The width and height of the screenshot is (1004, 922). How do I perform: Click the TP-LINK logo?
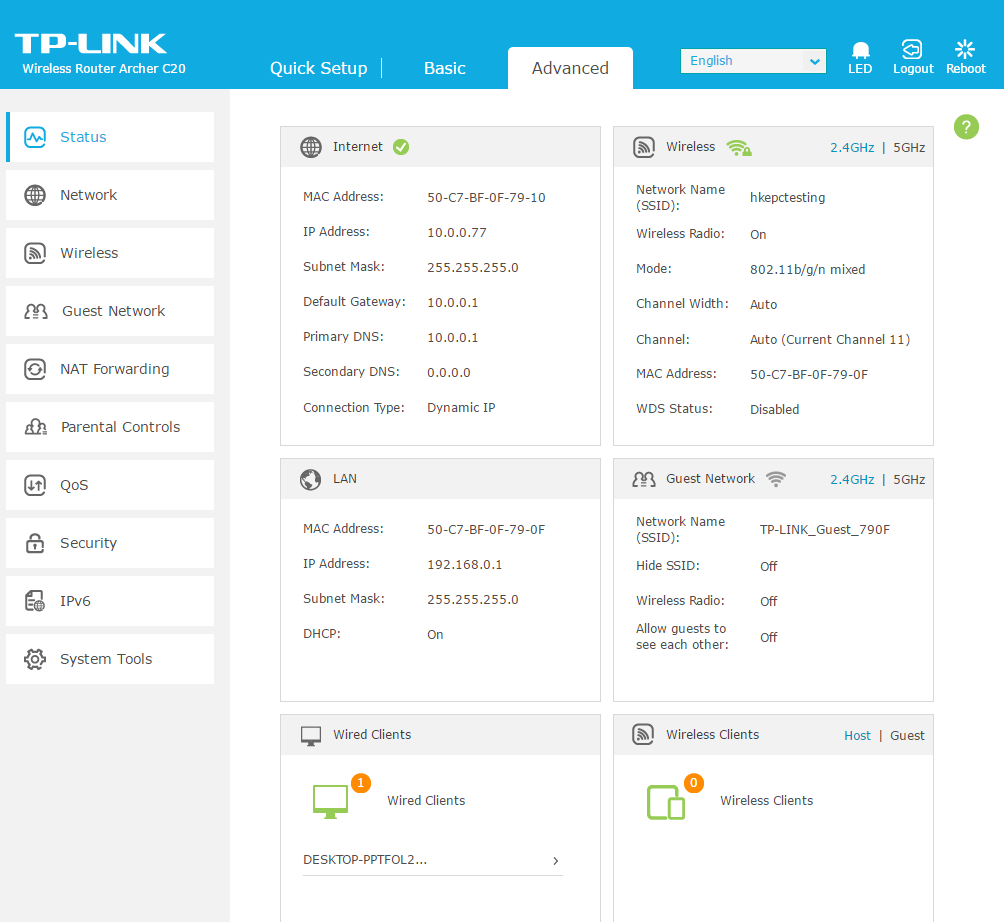pos(91,44)
